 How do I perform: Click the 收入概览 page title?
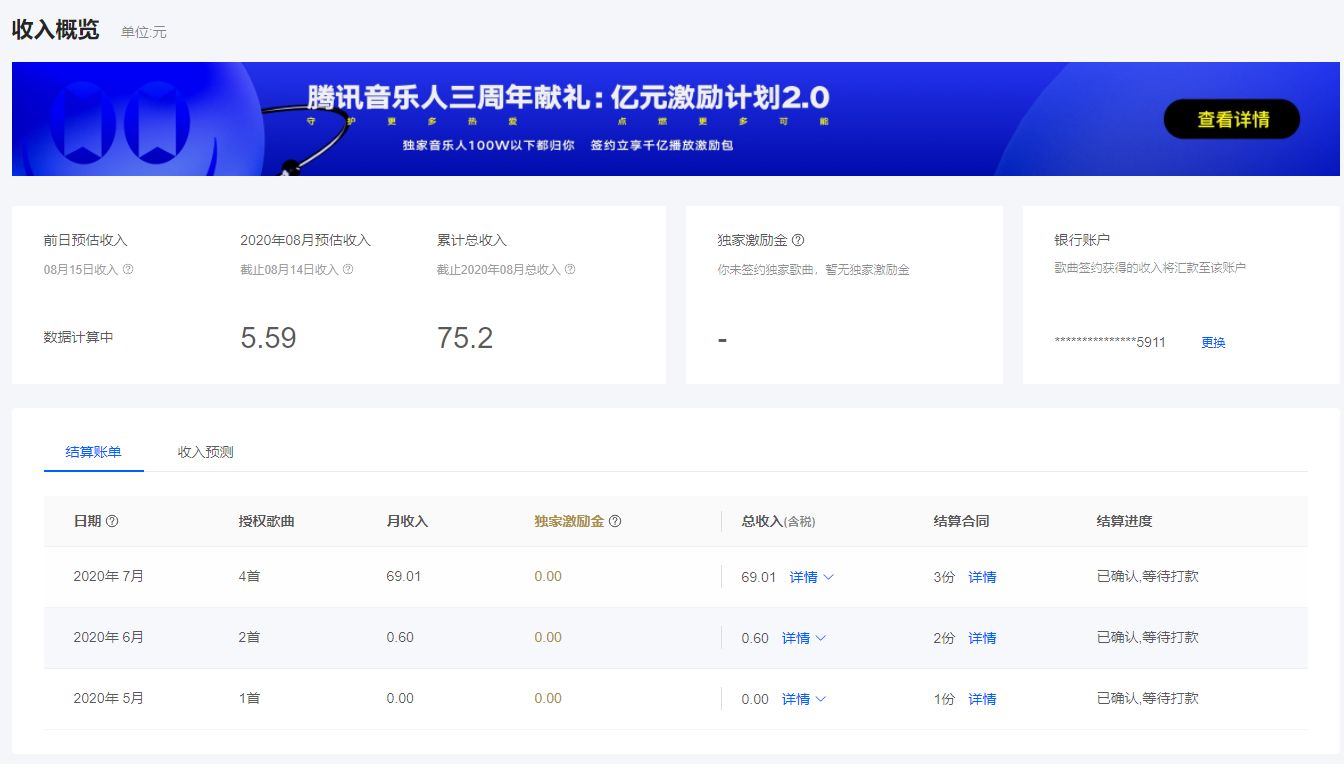56,30
